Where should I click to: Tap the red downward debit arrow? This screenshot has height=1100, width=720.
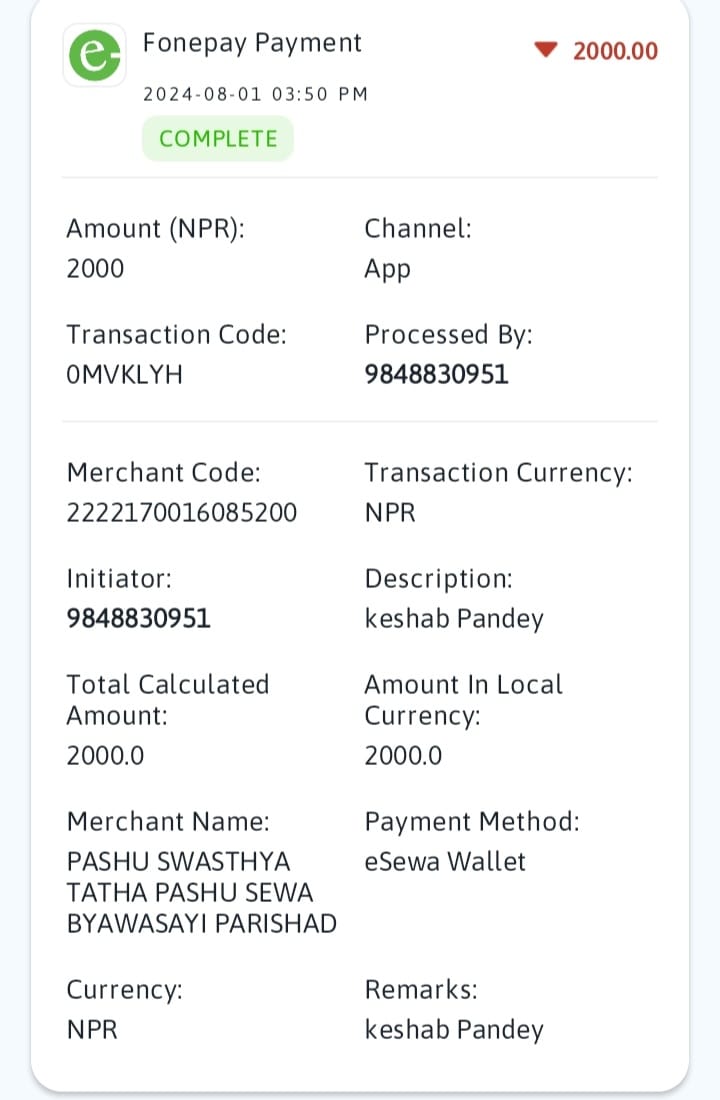point(545,50)
